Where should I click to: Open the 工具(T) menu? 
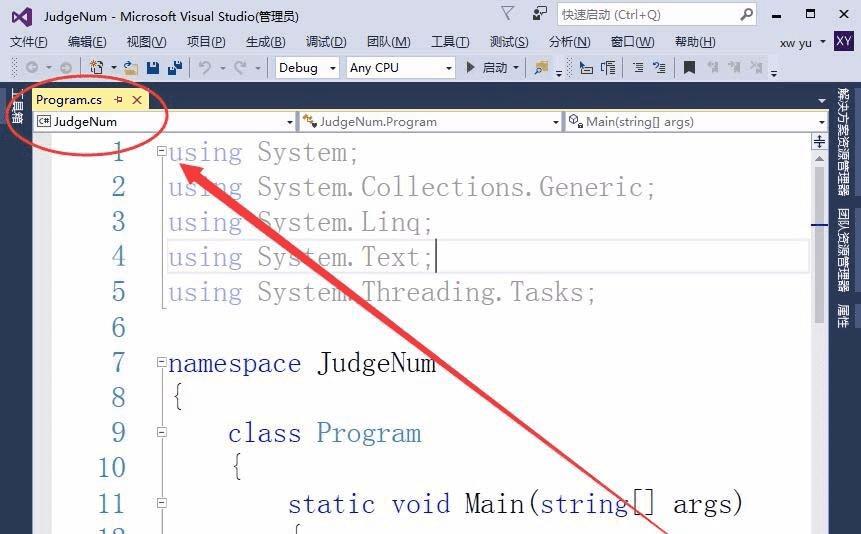click(450, 42)
